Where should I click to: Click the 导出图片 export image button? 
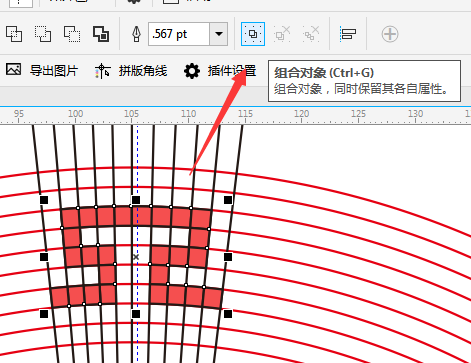point(42,71)
